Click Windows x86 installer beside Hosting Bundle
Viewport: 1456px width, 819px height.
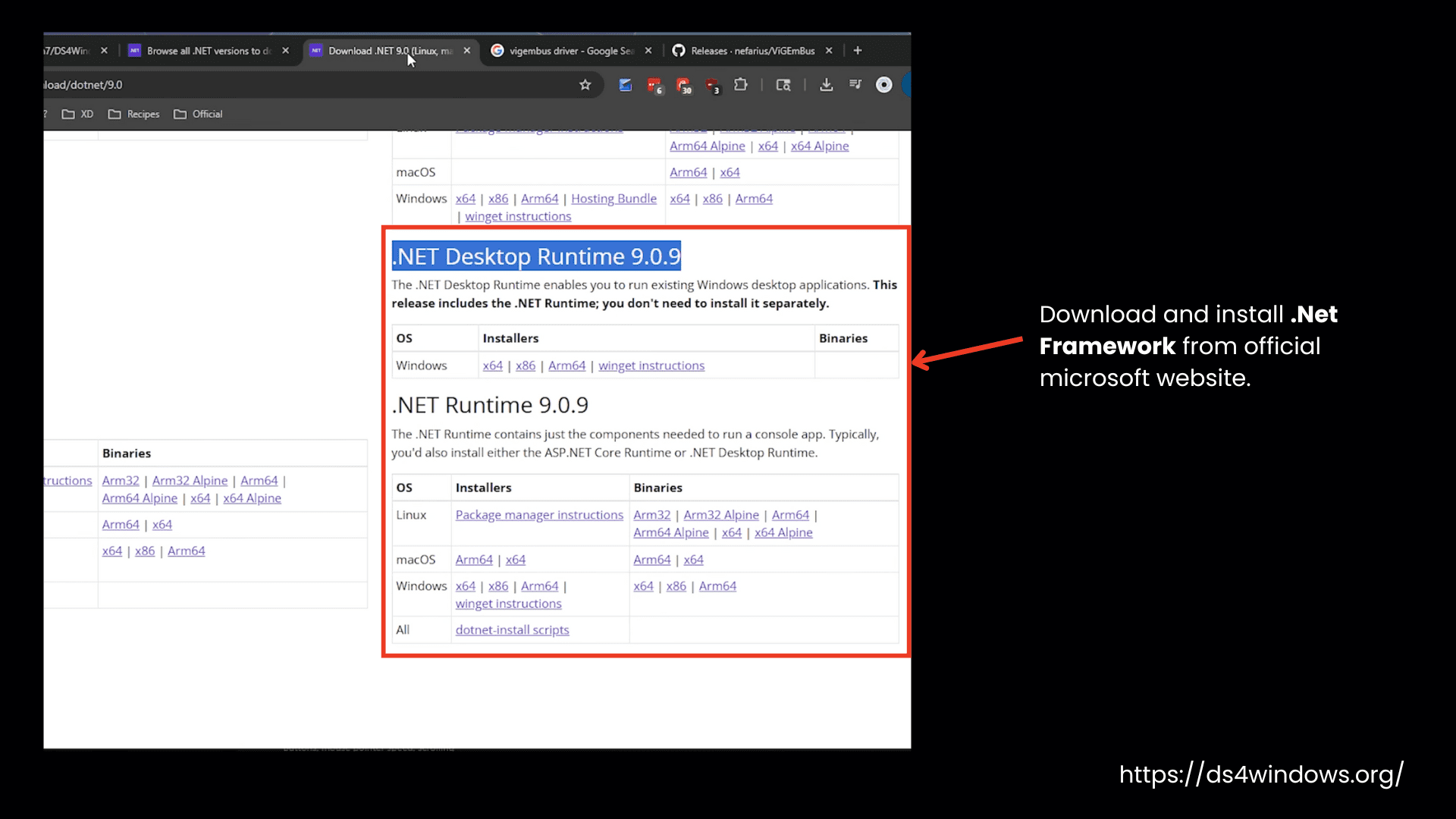tap(498, 199)
